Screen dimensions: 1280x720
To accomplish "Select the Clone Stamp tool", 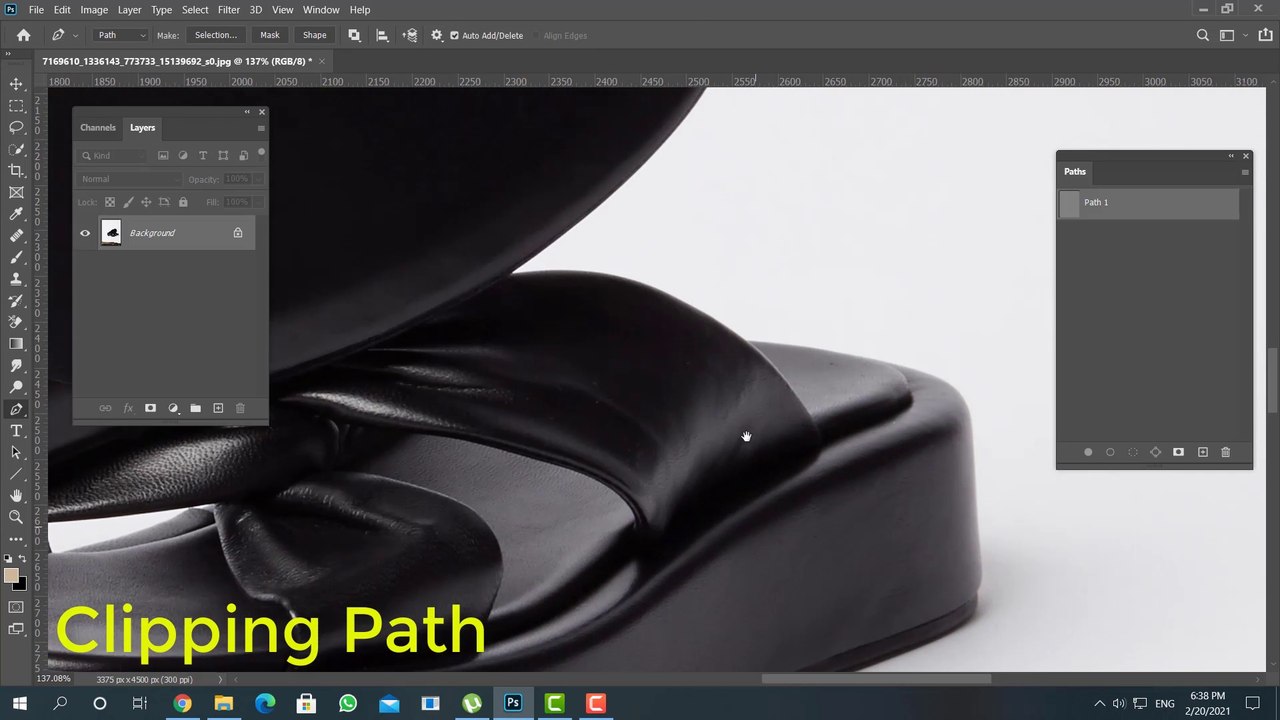I will pos(16,279).
